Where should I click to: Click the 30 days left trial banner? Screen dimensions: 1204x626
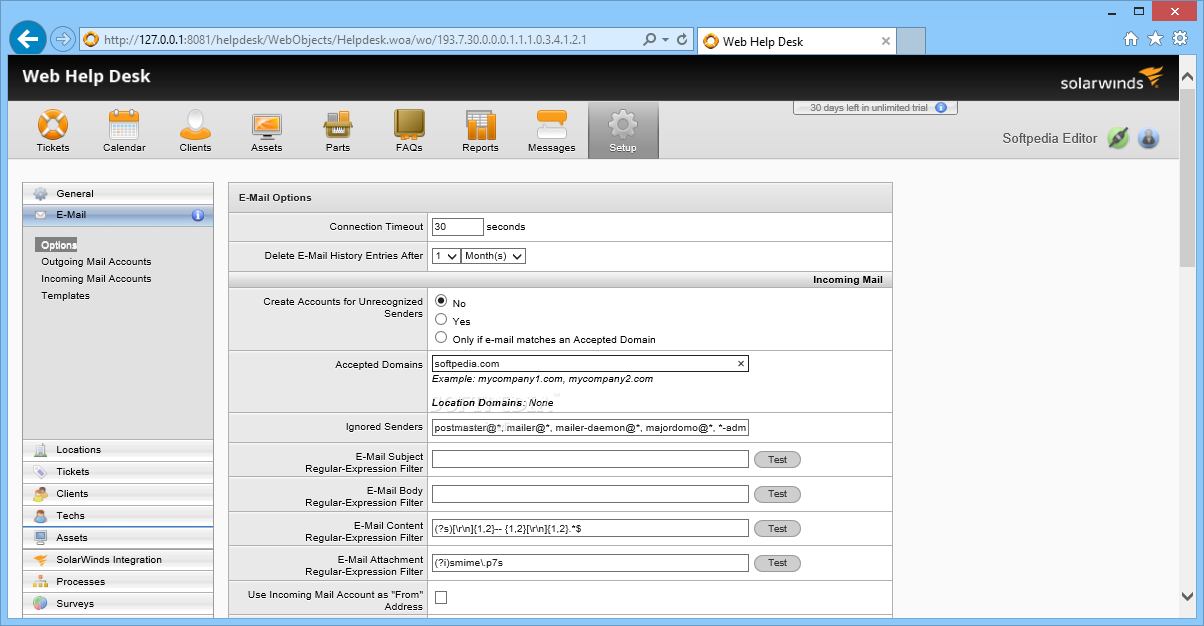[x=876, y=108]
